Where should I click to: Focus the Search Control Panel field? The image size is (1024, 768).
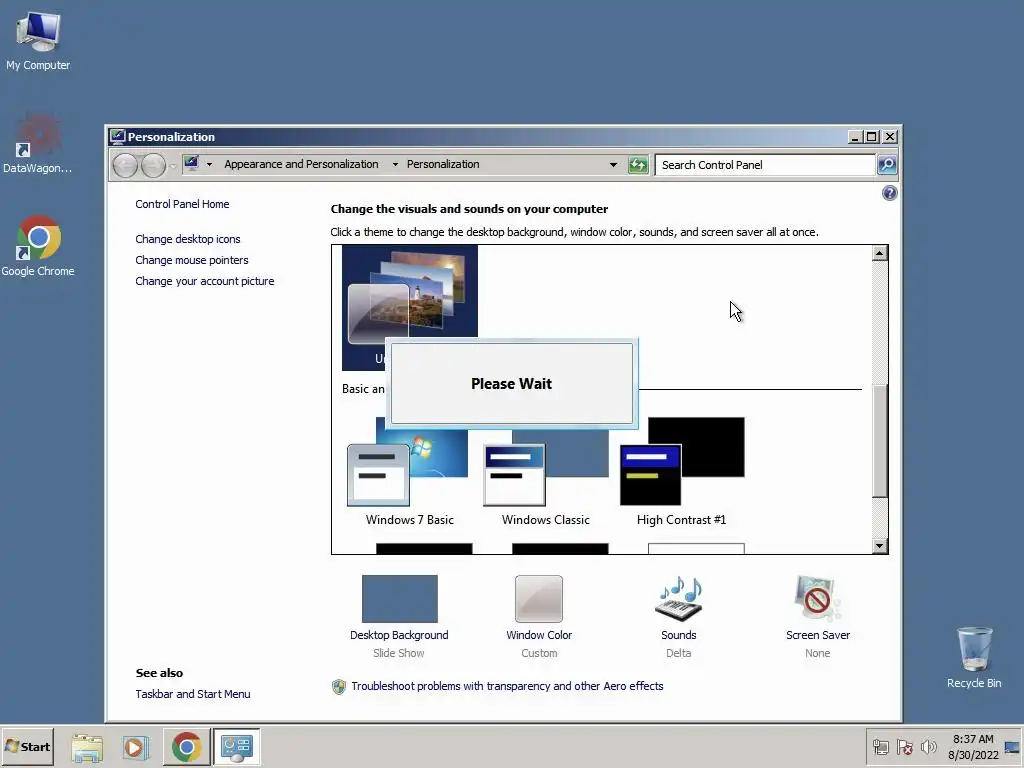[x=764, y=165]
